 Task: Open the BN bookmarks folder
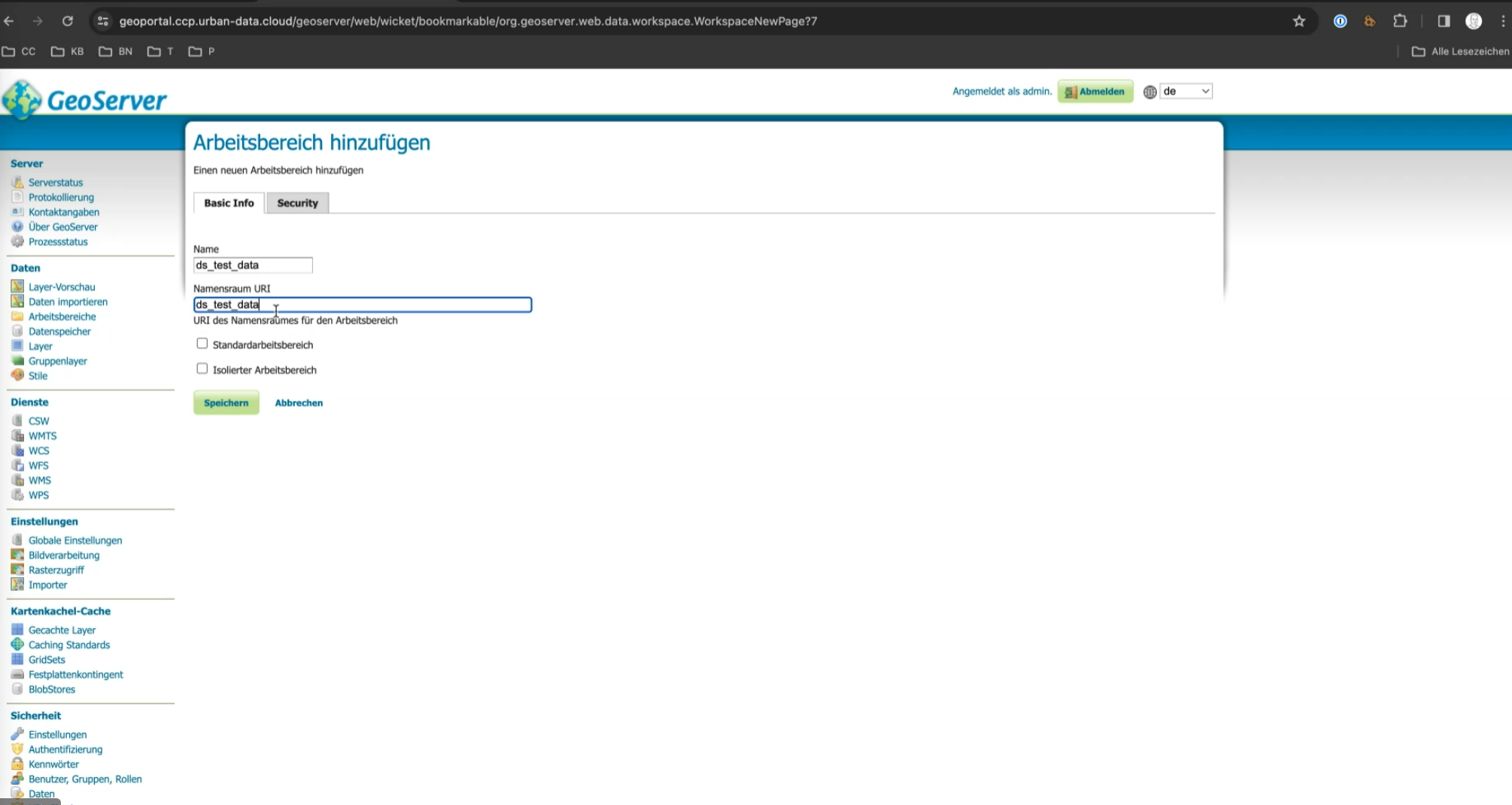(x=116, y=51)
